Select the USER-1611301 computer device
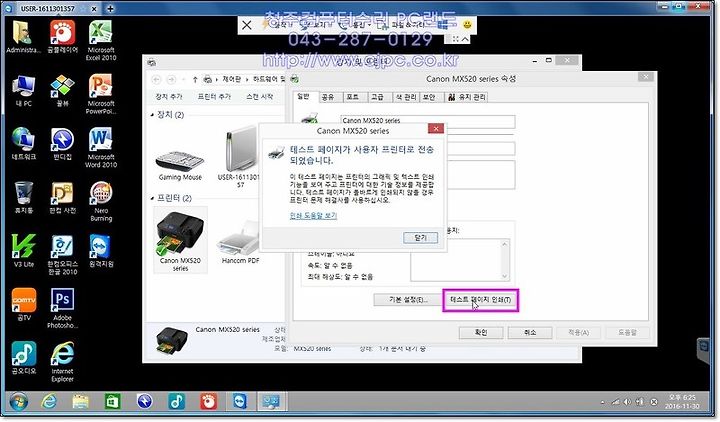This screenshot has width=720, height=422. point(239,158)
